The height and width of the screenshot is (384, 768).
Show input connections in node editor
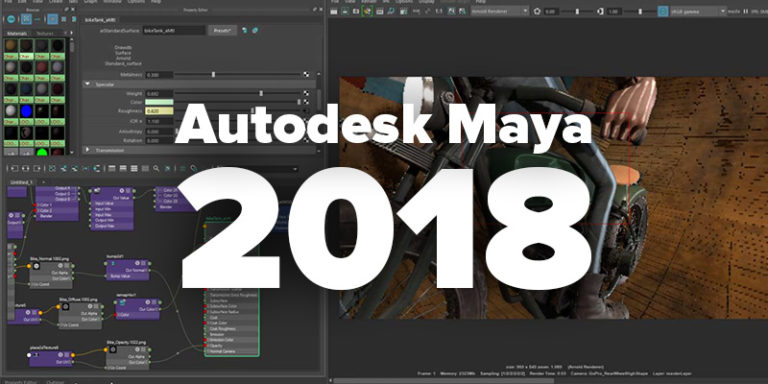pyautogui.click(x=14, y=168)
